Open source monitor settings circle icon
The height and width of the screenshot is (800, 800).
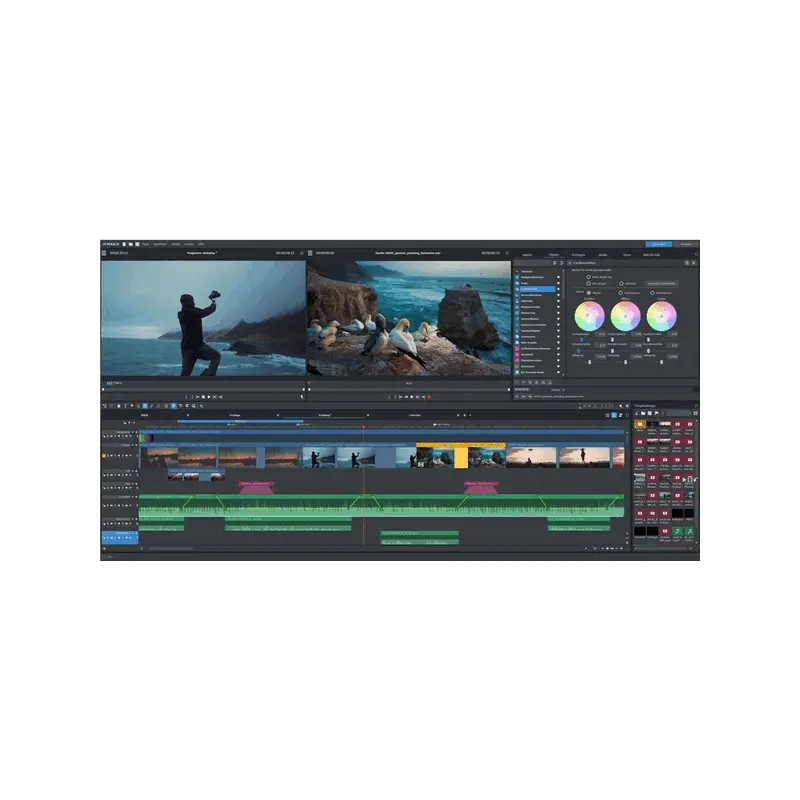(507, 253)
